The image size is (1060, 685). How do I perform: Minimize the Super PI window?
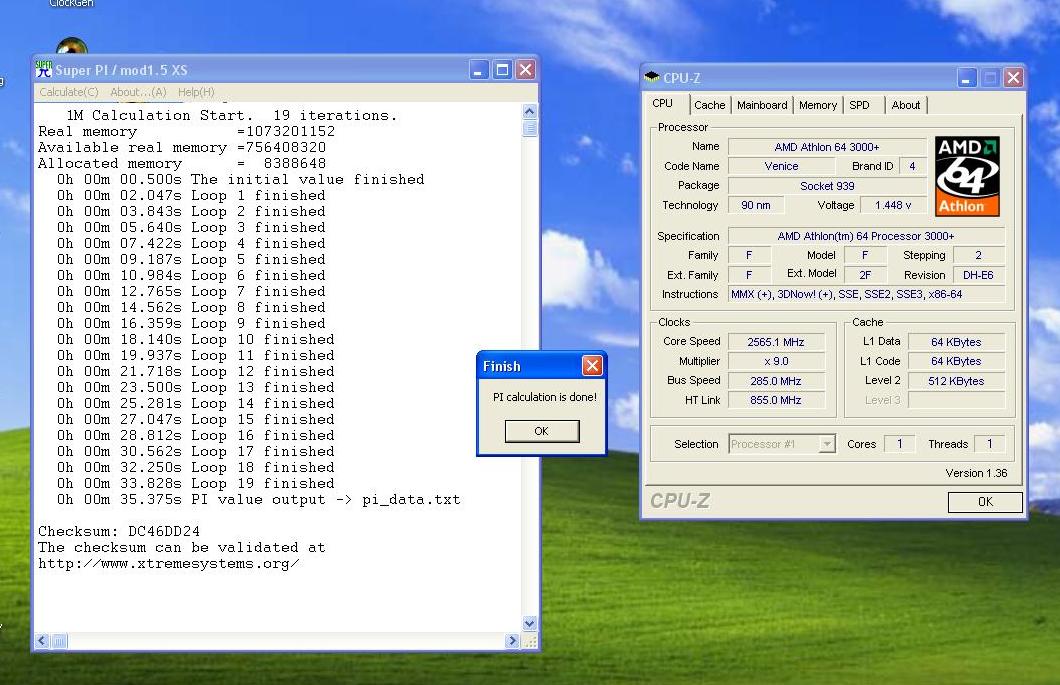(x=479, y=70)
